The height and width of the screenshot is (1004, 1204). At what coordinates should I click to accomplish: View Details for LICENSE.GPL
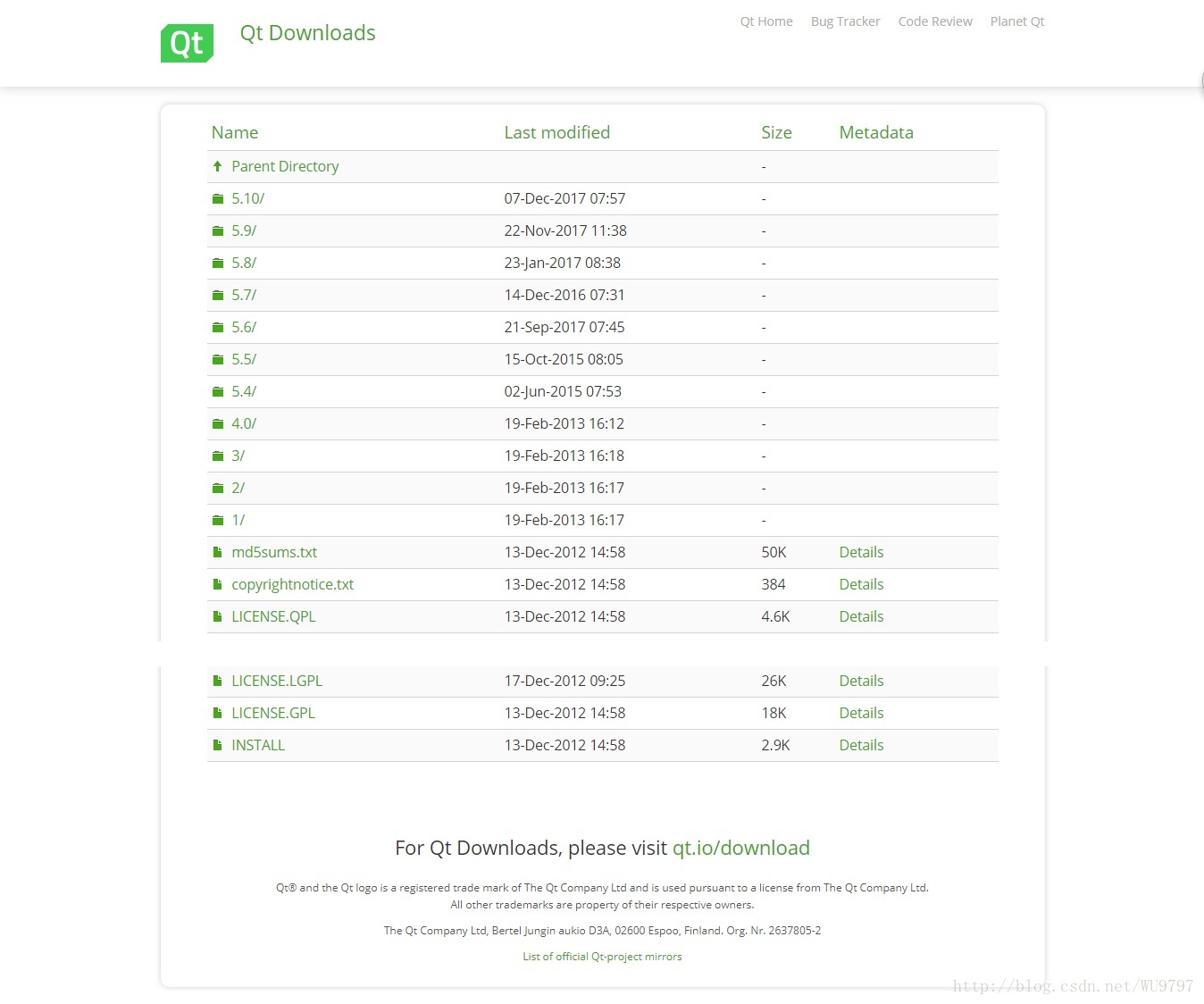[x=861, y=713]
